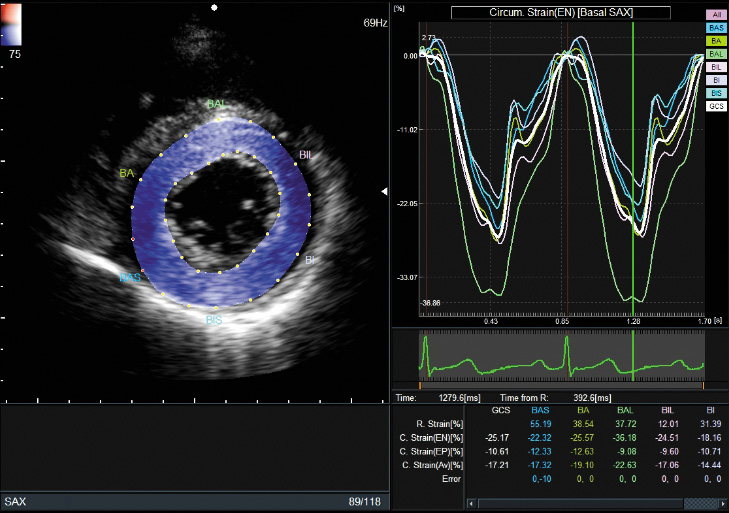
Task: Select the BAL segment label on ultrasound
Action: [216, 104]
